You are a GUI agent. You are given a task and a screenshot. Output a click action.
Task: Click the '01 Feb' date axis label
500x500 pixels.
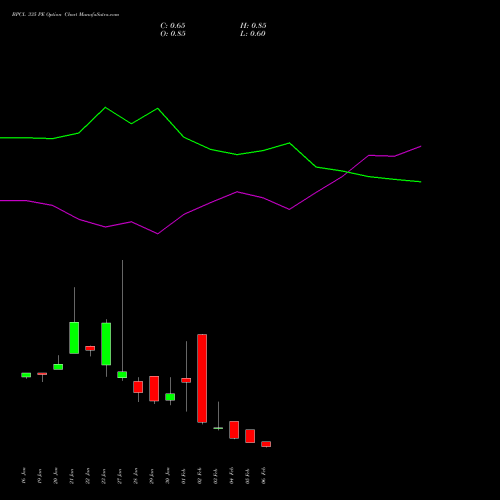184,476
